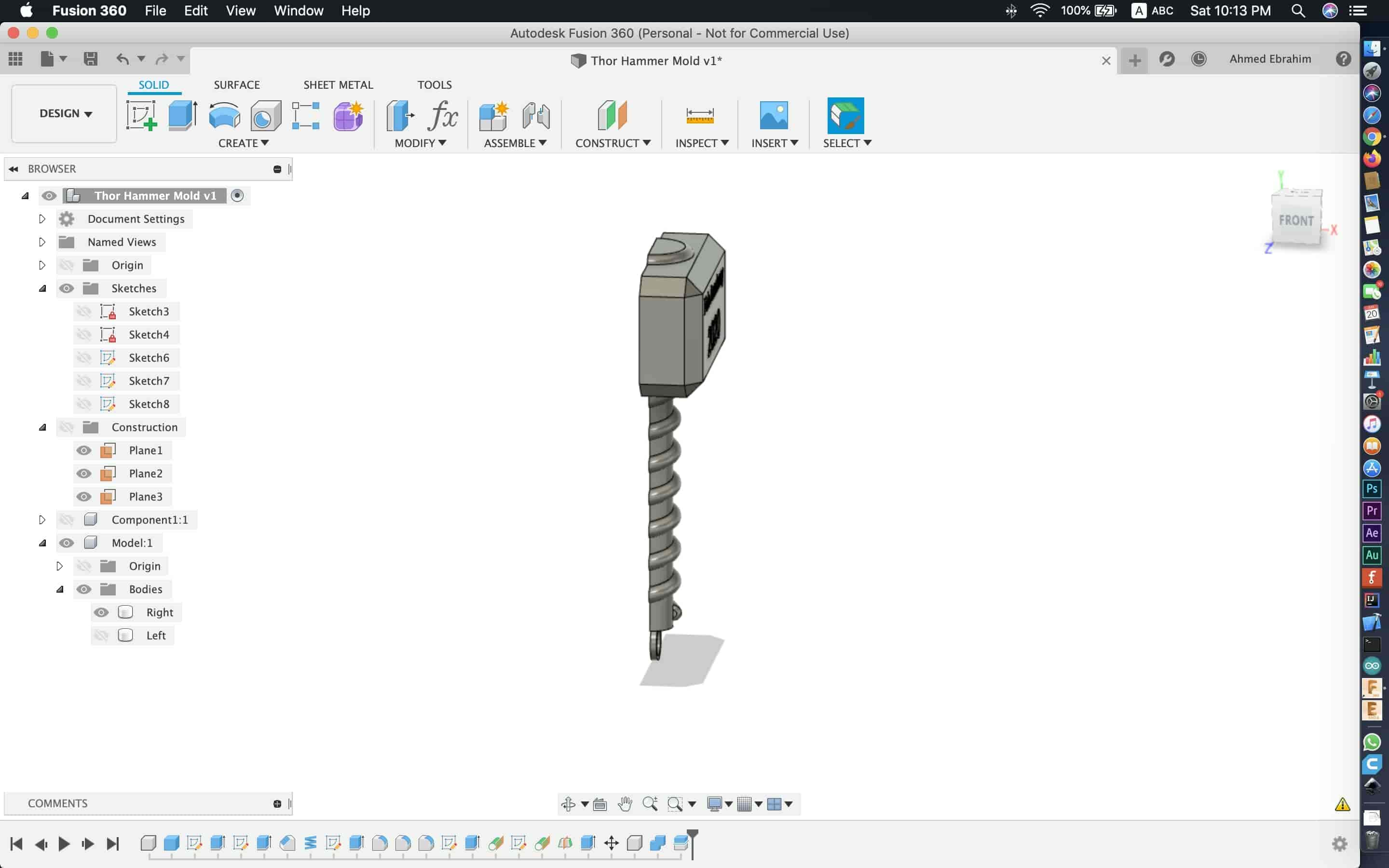Play the timeline
The image size is (1389, 868).
coord(64,843)
